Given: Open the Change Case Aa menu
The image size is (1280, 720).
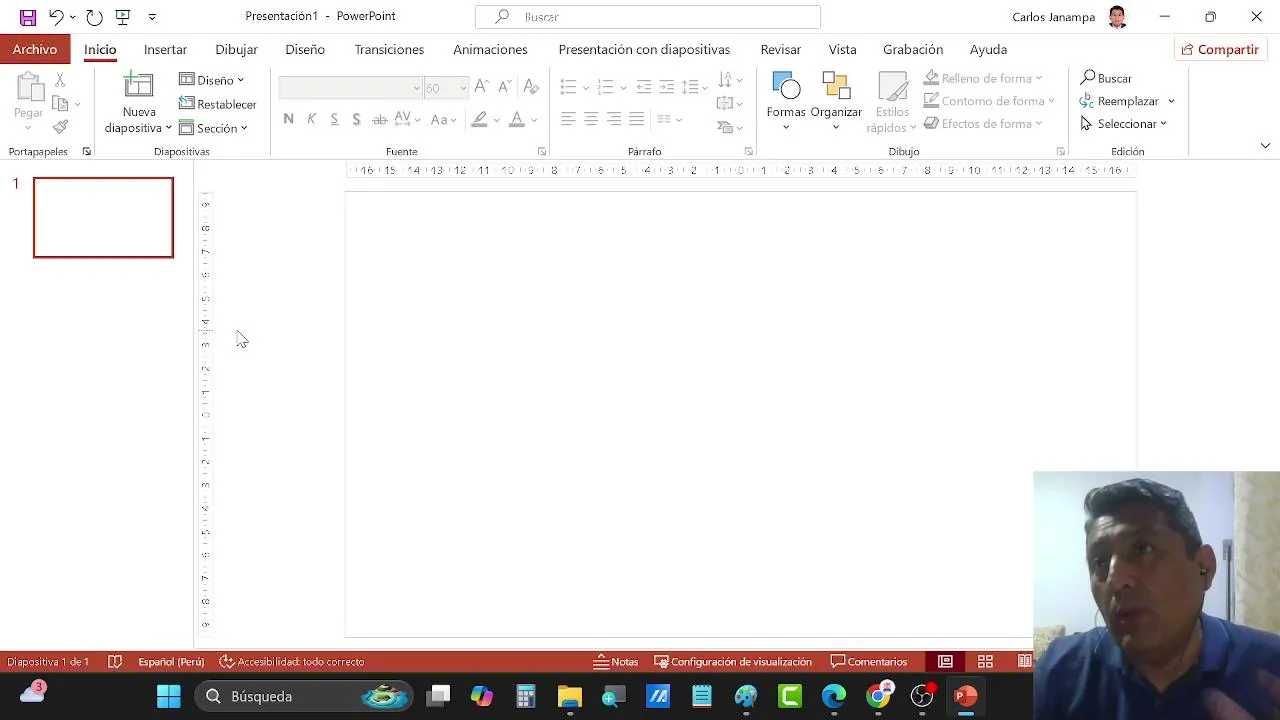Looking at the screenshot, I should tap(444, 119).
